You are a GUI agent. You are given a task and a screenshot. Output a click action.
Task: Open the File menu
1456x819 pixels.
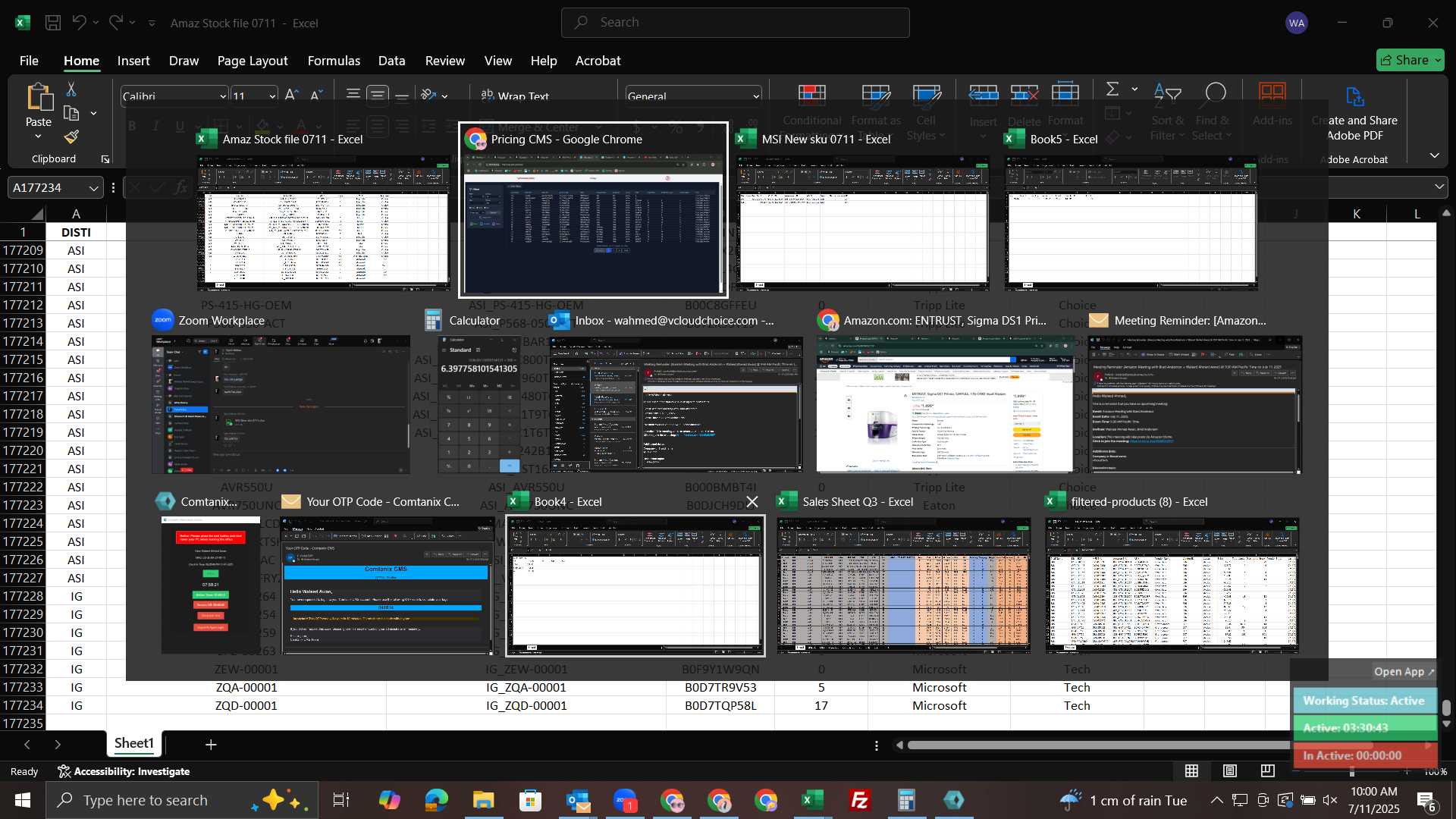[29, 61]
